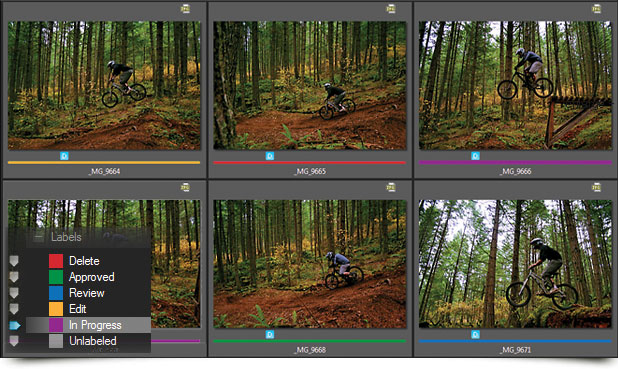This screenshot has height=369, width=618.
Task: Click the _MG_9664 filename text
Action: [x=104, y=171]
